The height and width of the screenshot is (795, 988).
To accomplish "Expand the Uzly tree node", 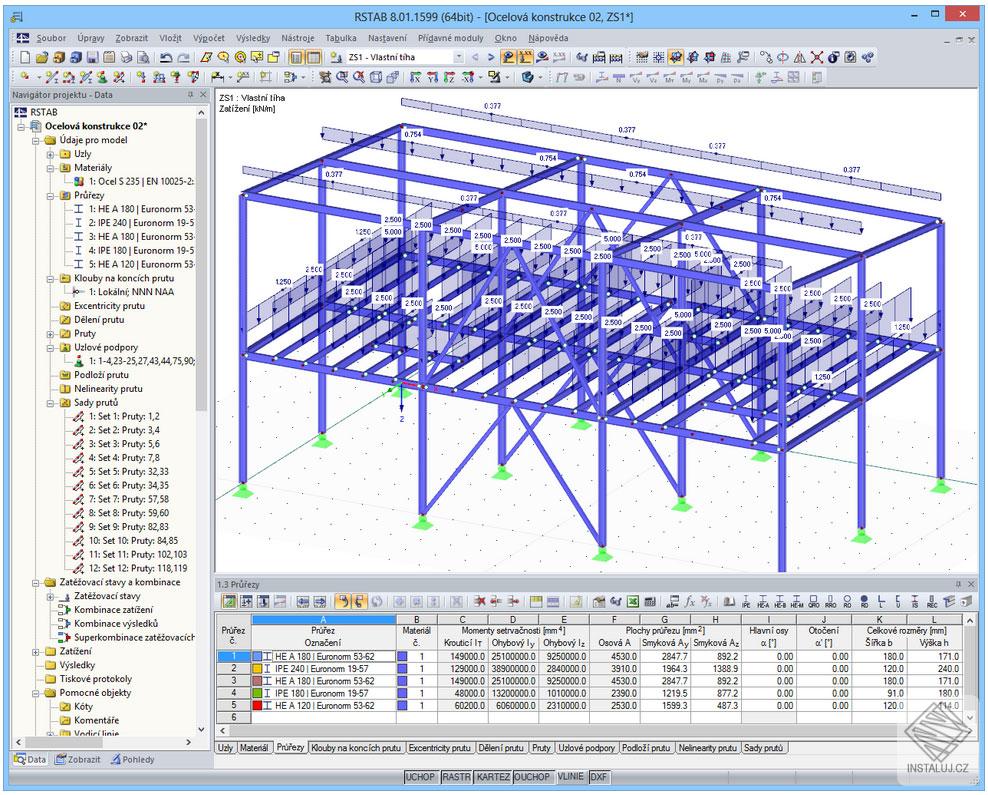I will click(50, 154).
